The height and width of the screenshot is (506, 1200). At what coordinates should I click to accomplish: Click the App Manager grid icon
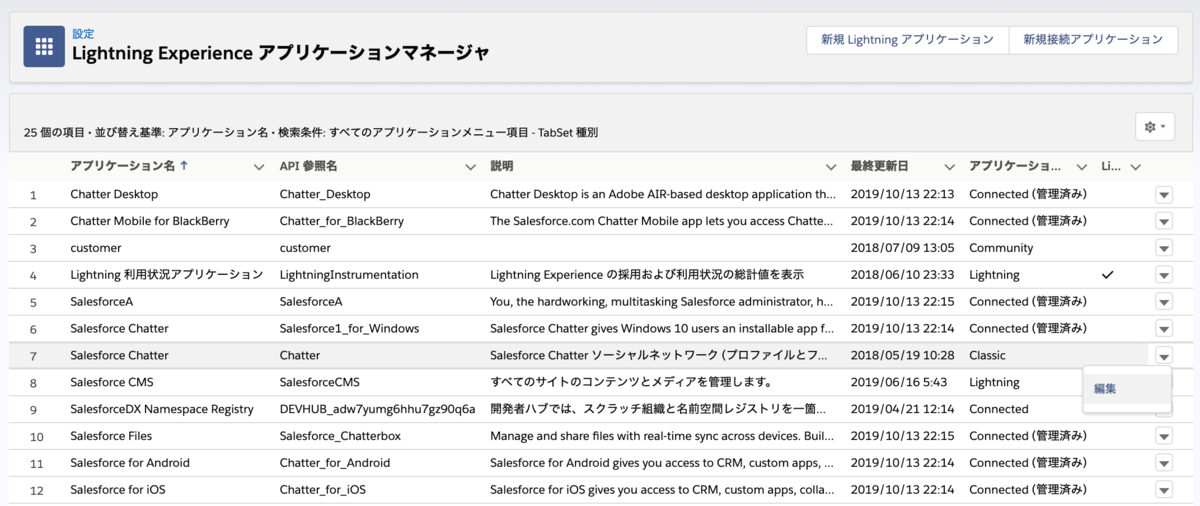[x=44, y=46]
